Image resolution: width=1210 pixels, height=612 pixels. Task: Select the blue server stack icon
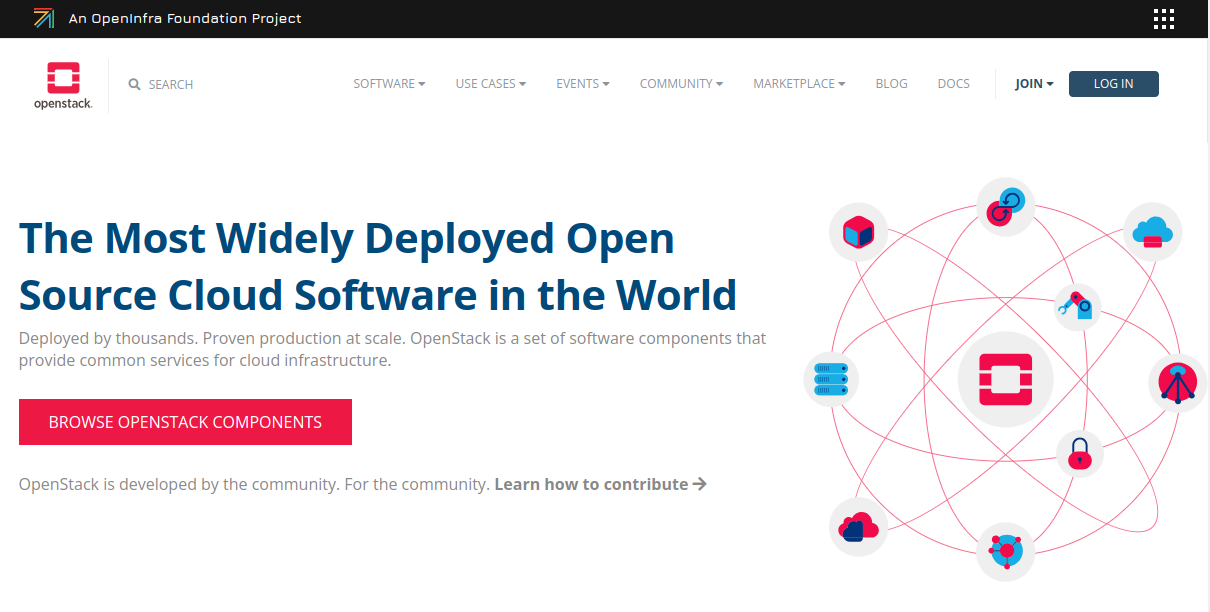831,380
